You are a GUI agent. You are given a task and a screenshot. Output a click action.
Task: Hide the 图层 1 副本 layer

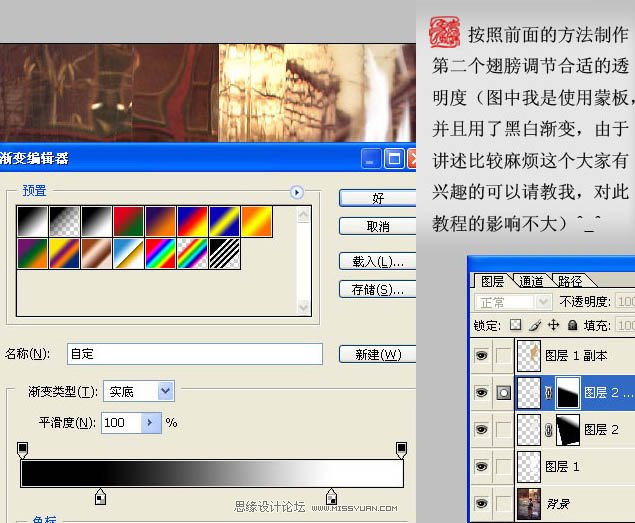(x=481, y=356)
